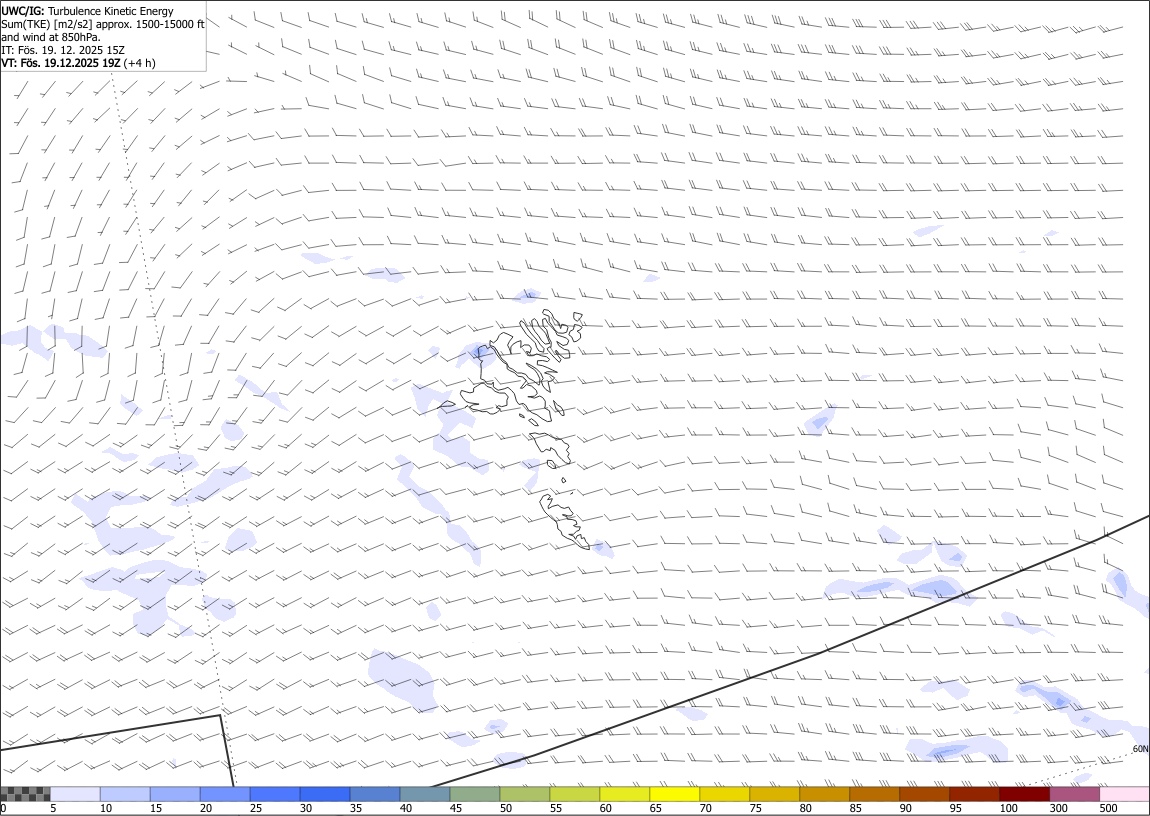Pick the 40-45 grey-blue legend swatch
The image size is (1150, 816).
(425, 794)
